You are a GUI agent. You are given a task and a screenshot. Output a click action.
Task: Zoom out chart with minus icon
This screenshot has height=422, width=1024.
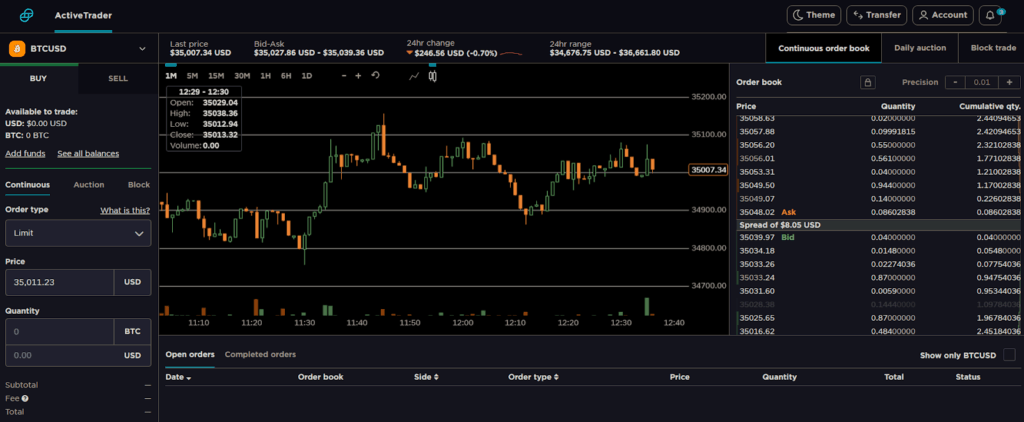click(344, 76)
